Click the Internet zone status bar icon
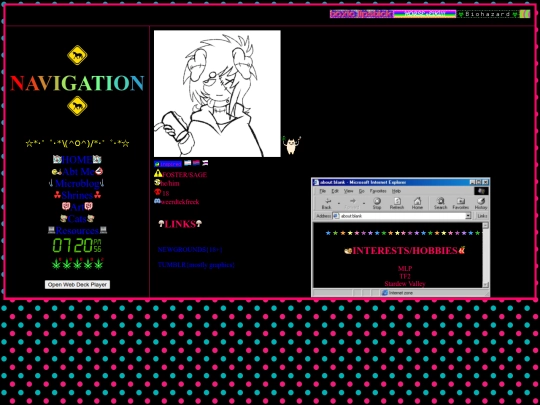Screen dimensions: 540x405 pyautogui.click(x=385, y=293)
